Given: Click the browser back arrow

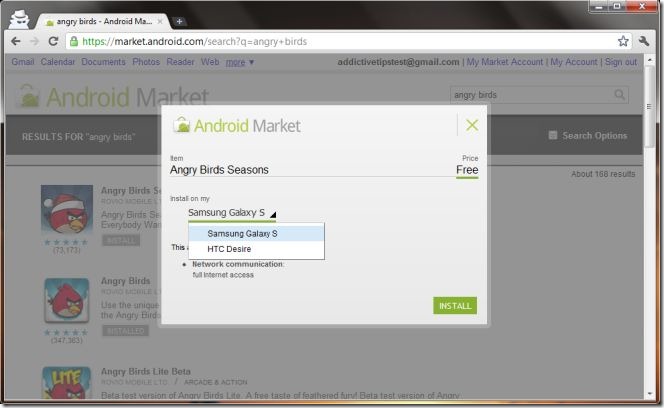Looking at the screenshot, I should [16, 41].
